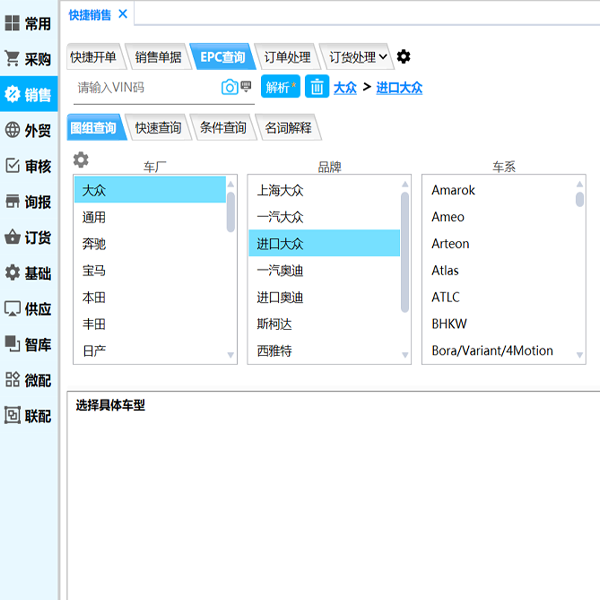Open 采购 module in the sidebar
The image size is (600, 600).
(28, 59)
